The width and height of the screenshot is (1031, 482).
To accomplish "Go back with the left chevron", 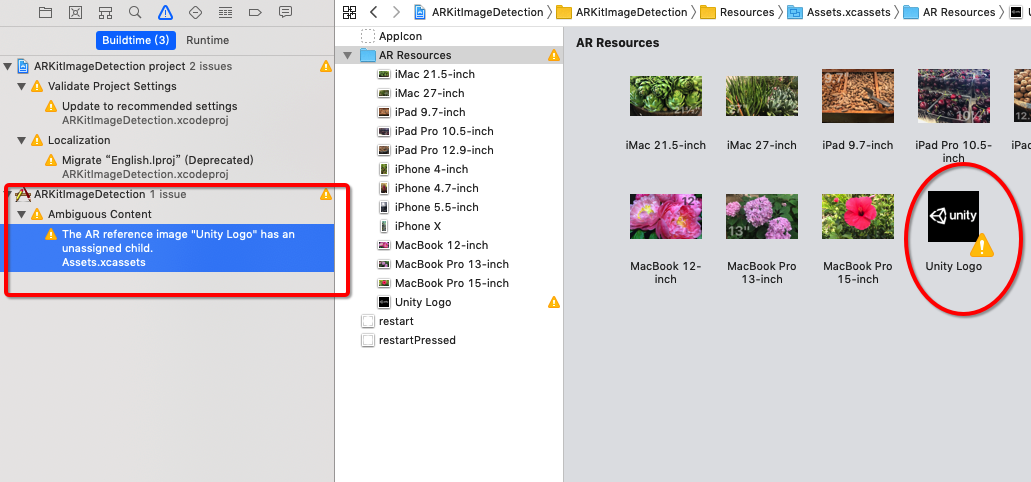I will (x=373, y=12).
